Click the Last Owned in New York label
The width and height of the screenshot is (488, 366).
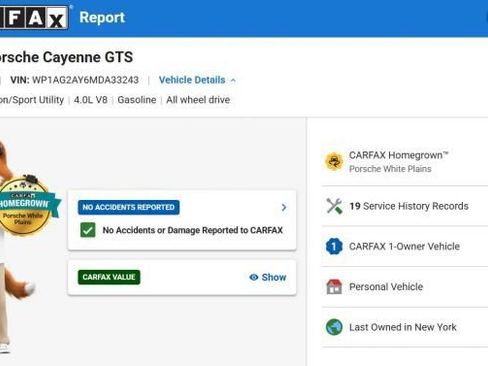tap(403, 327)
